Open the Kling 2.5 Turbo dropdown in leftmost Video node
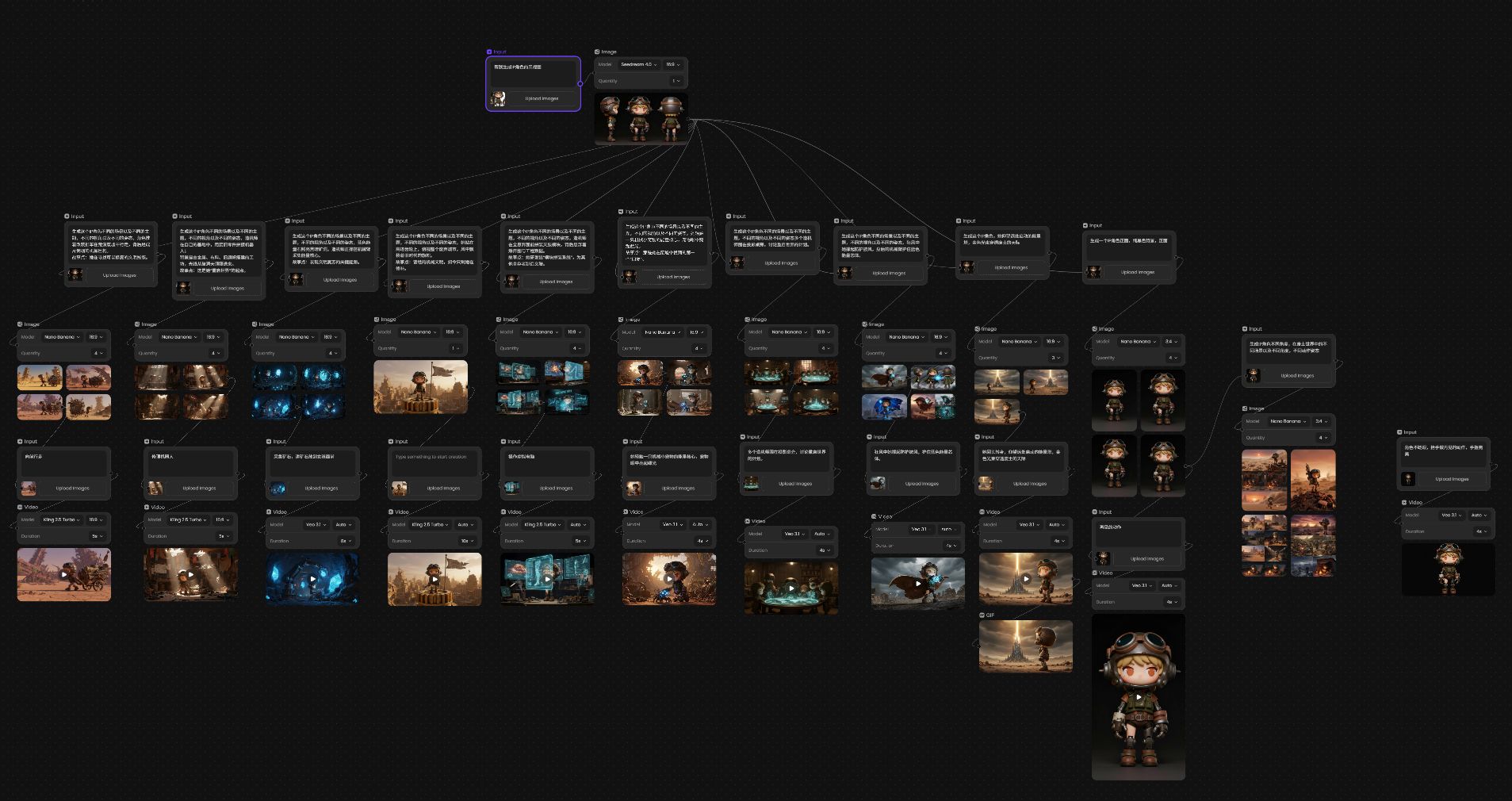This screenshot has width=1512, height=801. [x=61, y=519]
